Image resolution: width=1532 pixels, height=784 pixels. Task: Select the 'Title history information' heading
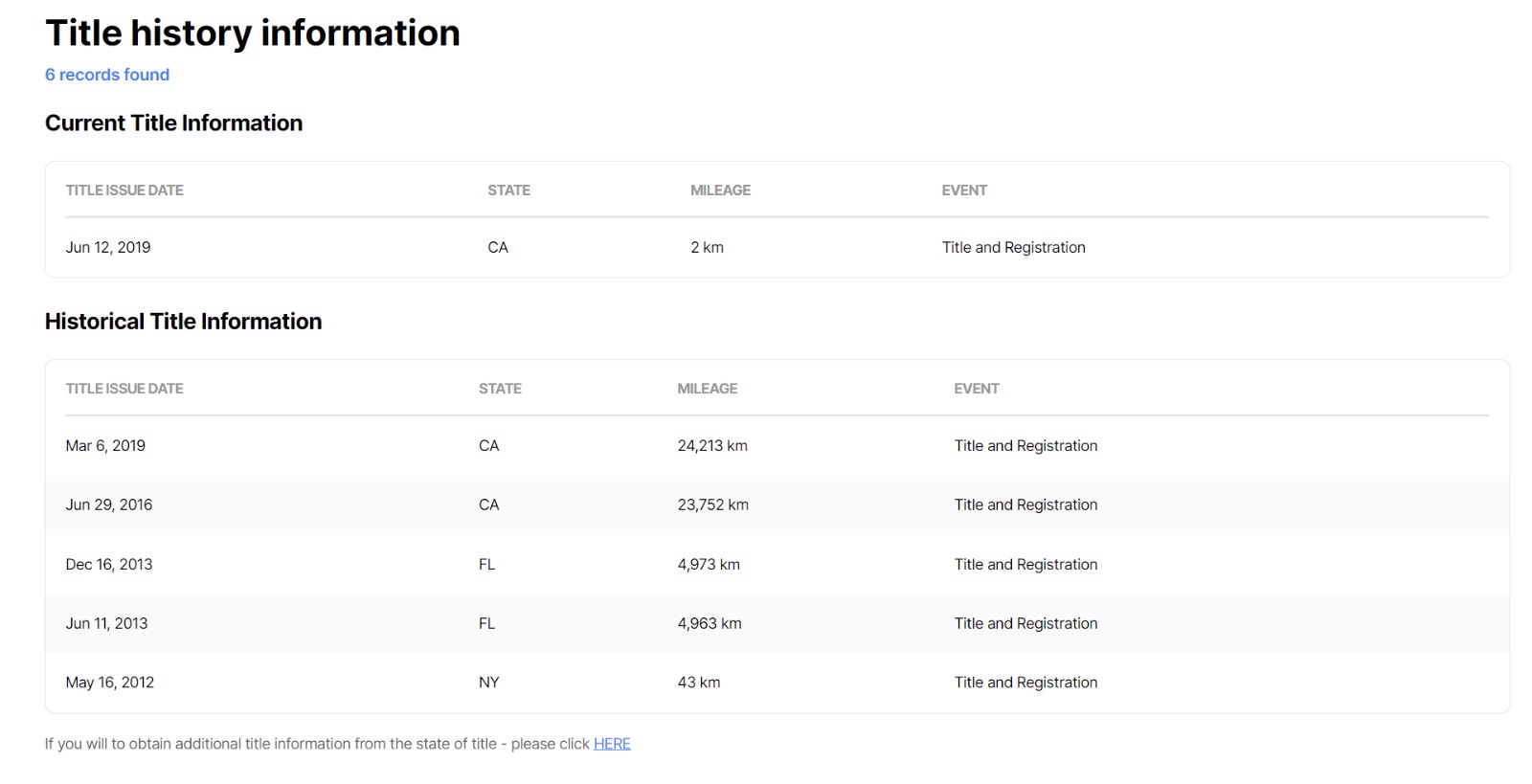click(253, 34)
